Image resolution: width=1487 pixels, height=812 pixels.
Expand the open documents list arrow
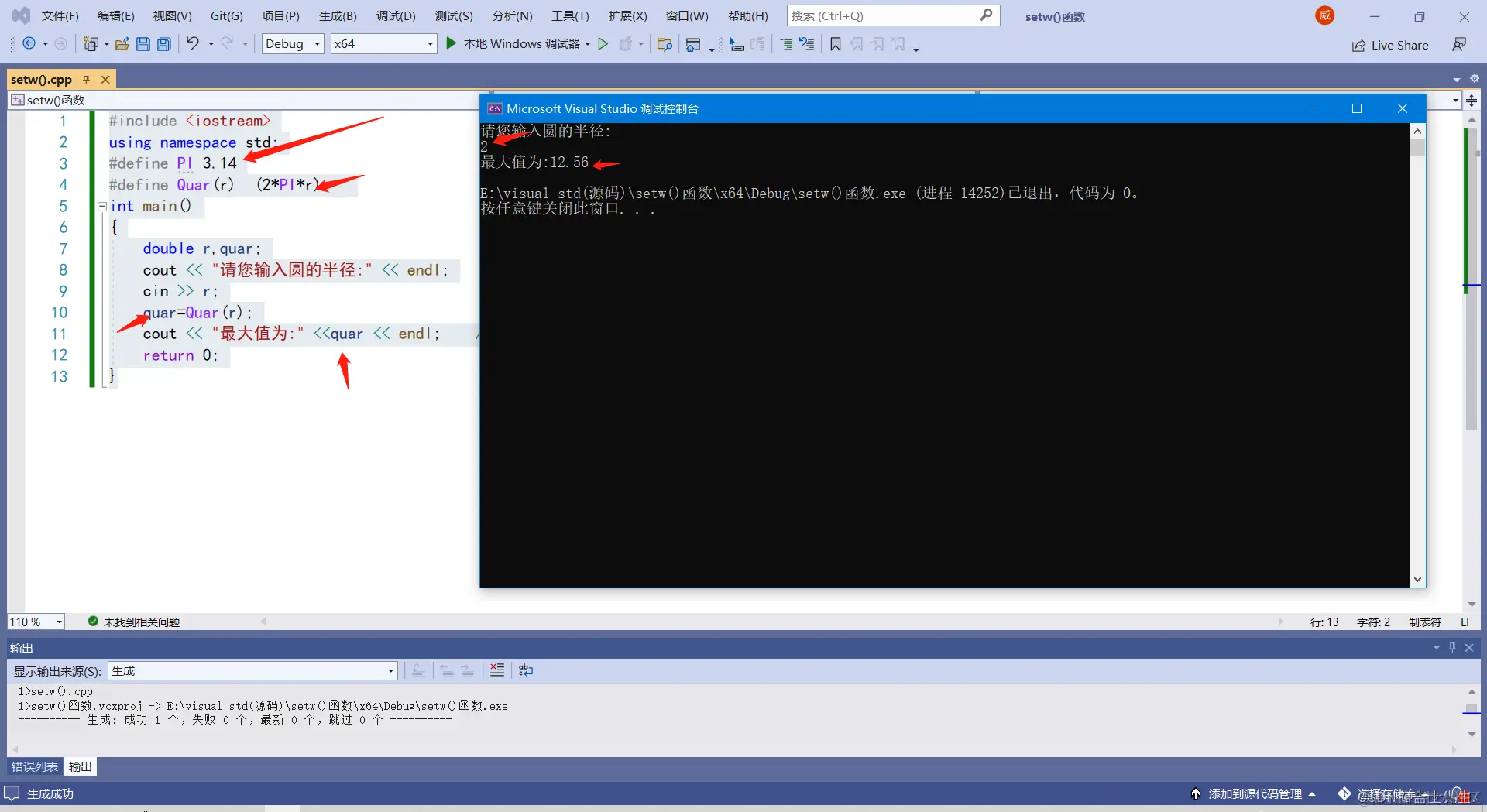[1457, 79]
